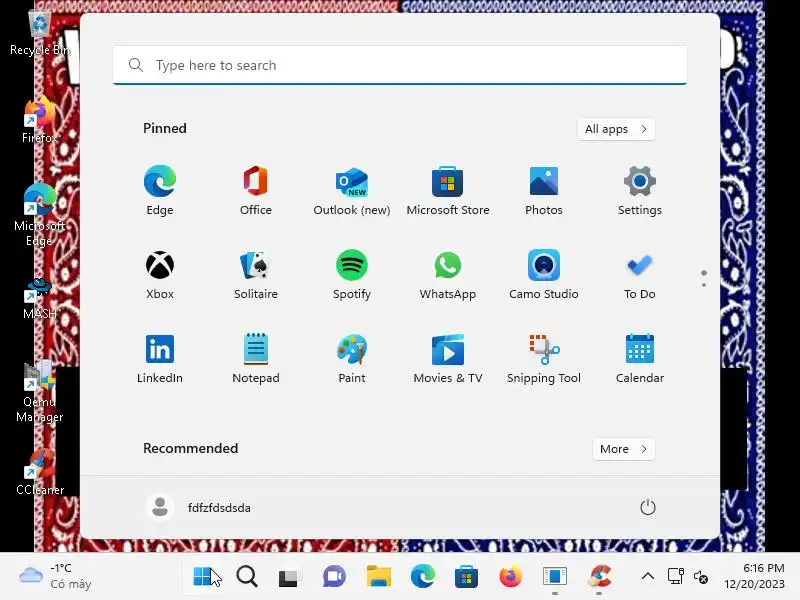
Task: Open Settings from the pinned apps
Action: pyautogui.click(x=640, y=190)
